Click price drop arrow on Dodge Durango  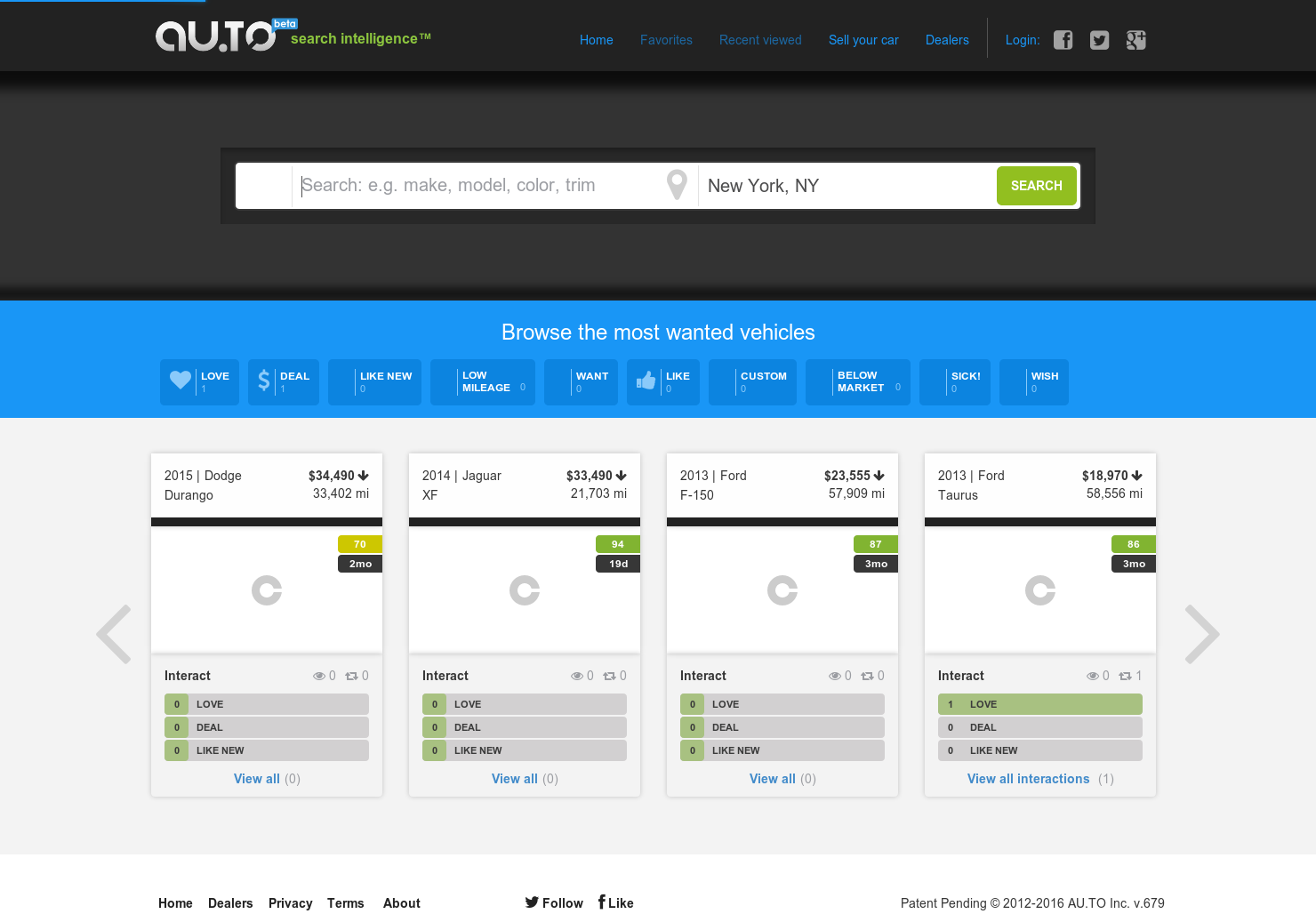[x=364, y=476]
